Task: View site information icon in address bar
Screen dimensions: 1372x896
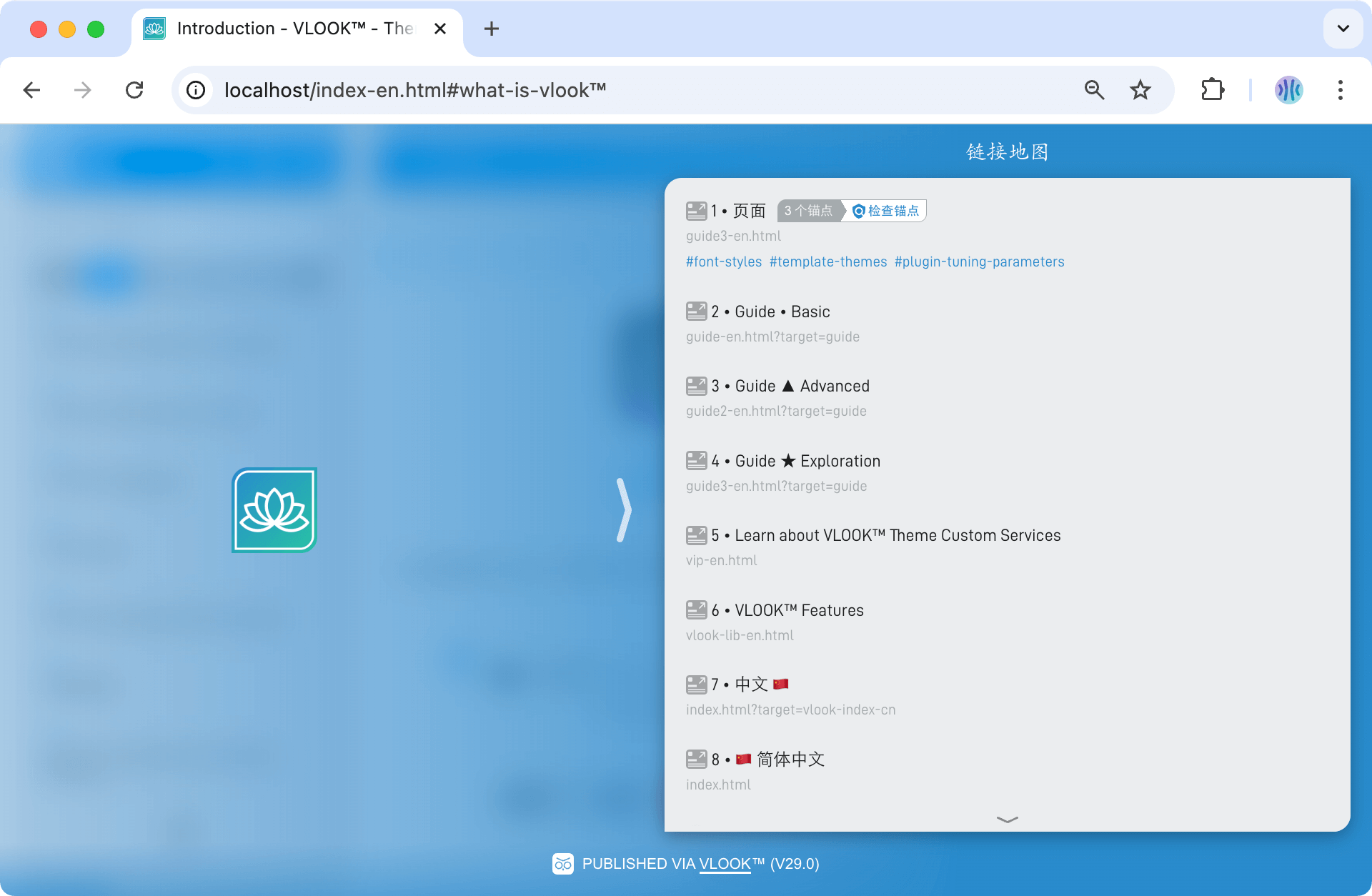Action: pos(196,90)
